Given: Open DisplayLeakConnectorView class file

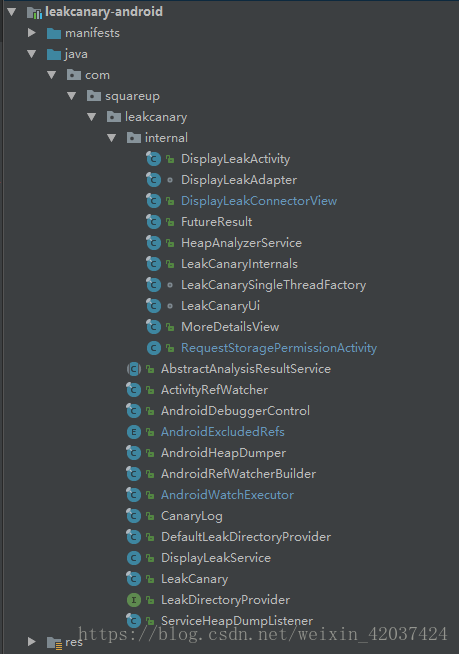Looking at the screenshot, I should 259,201.
